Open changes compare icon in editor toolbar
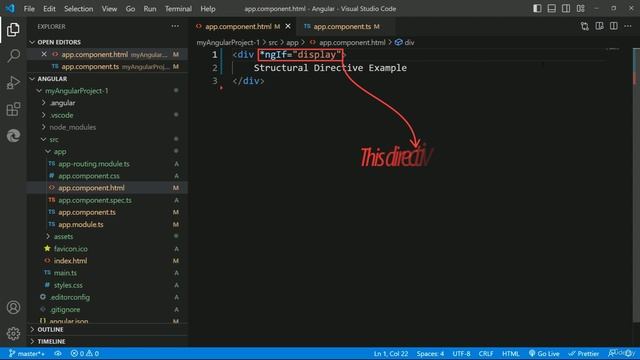640x360 pixels. pyautogui.click(x=584, y=26)
